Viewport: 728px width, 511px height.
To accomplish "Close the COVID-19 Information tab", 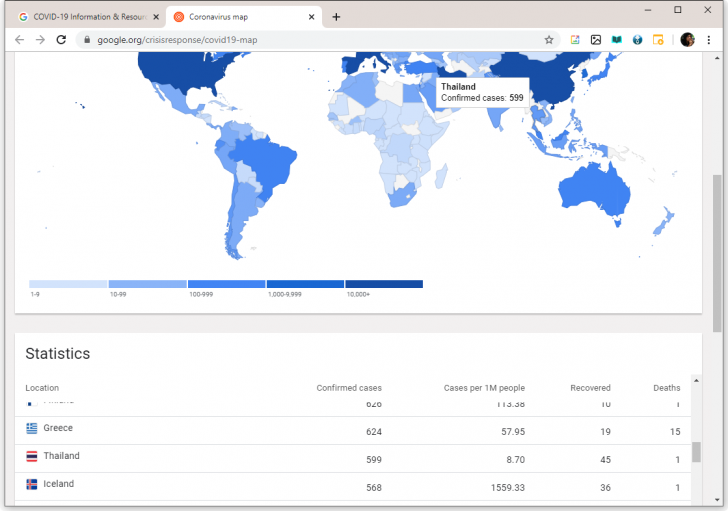I will pos(156,17).
